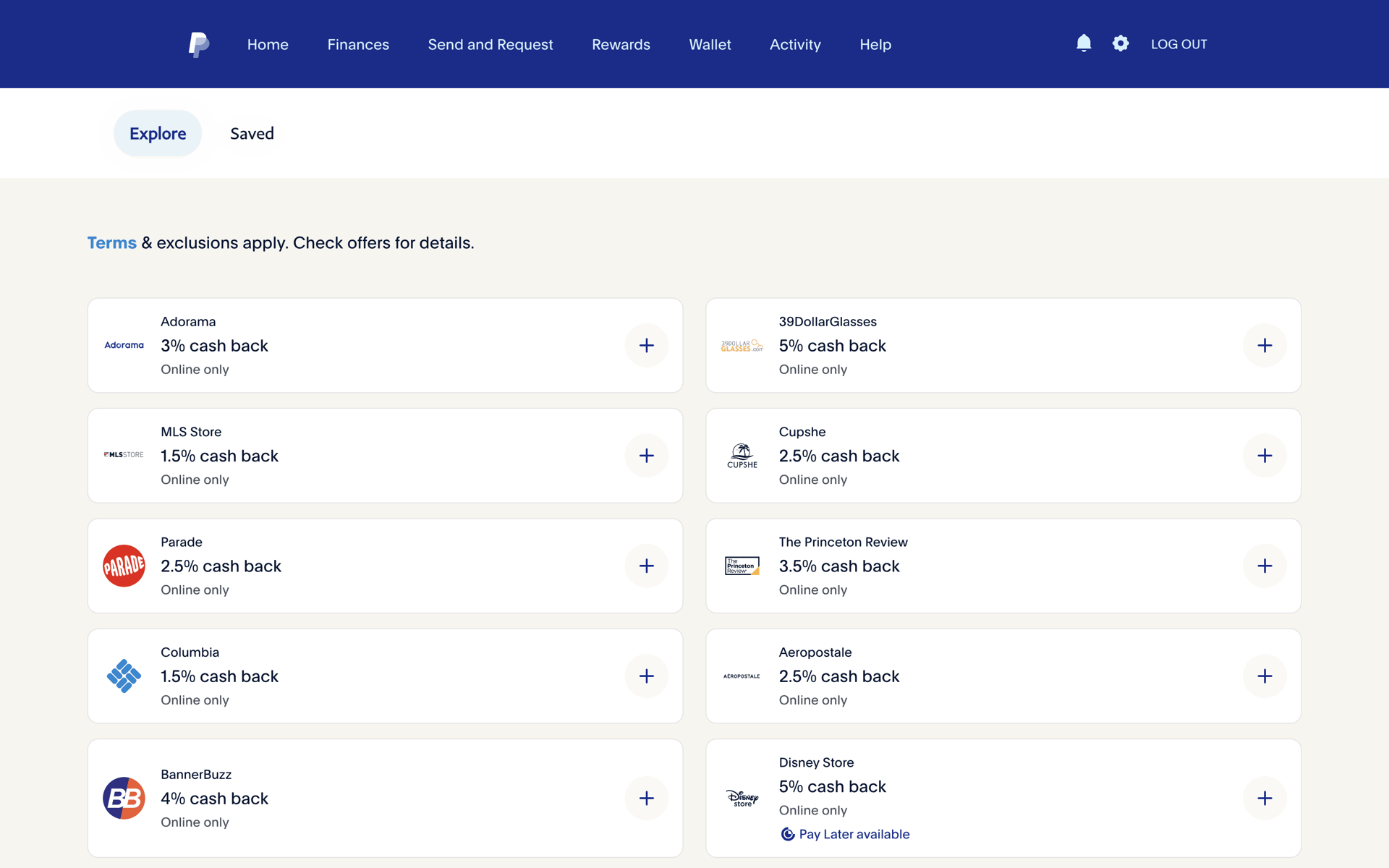Open the settings gear icon
The width and height of the screenshot is (1389, 868).
pos(1121,43)
